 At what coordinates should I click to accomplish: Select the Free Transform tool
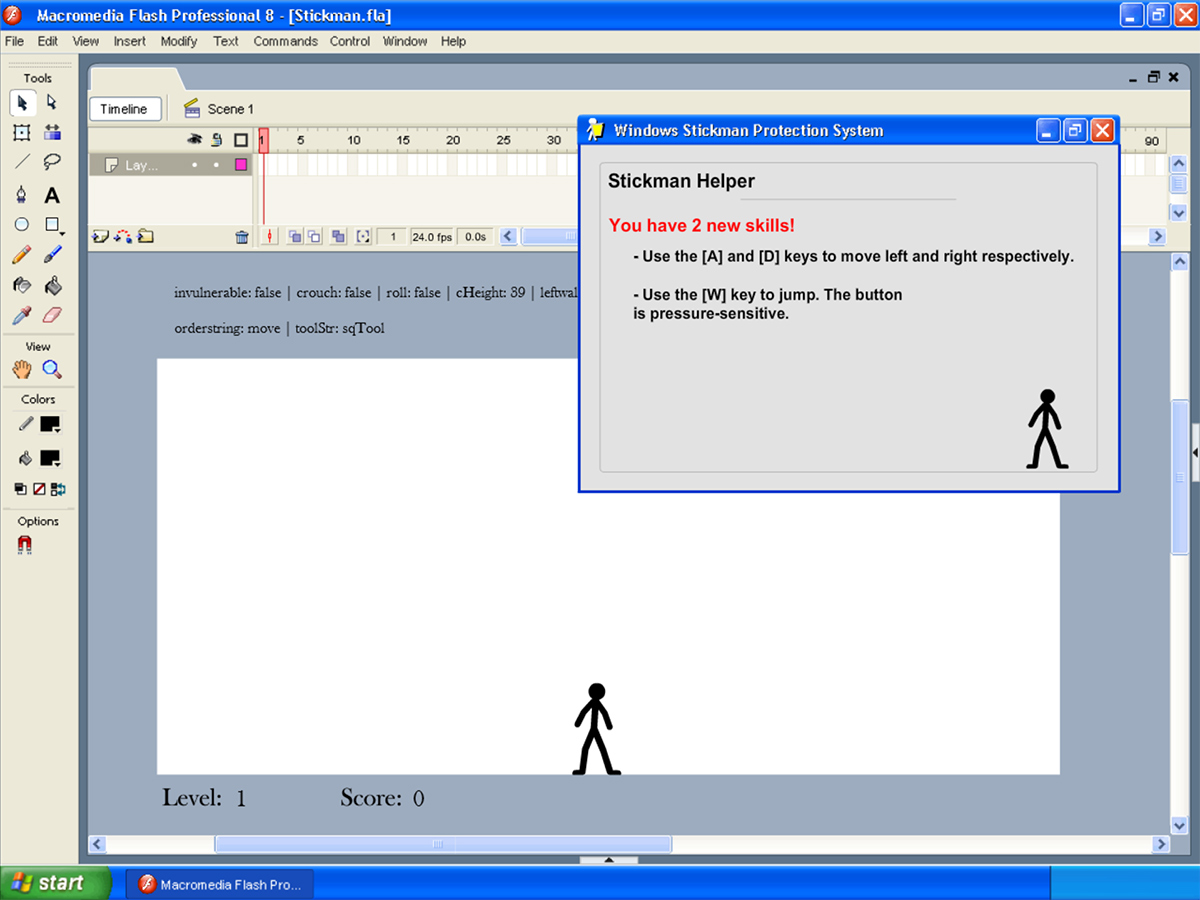tap(22, 132)
